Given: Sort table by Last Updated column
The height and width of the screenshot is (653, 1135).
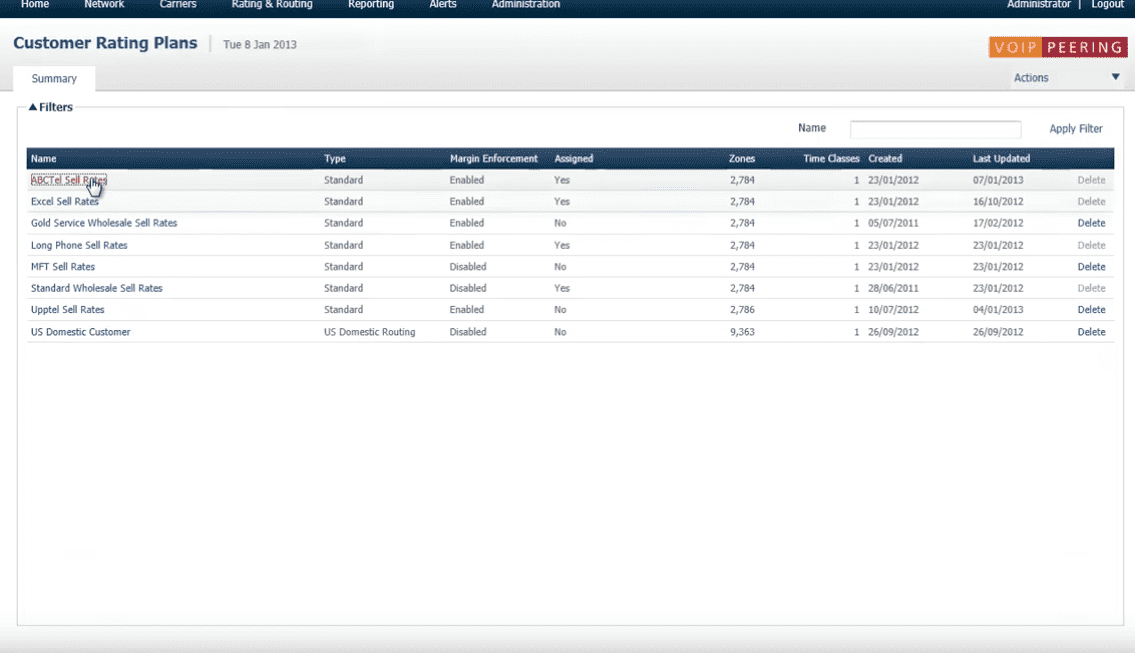Looking at the screenshot, I should point(1001,159).
